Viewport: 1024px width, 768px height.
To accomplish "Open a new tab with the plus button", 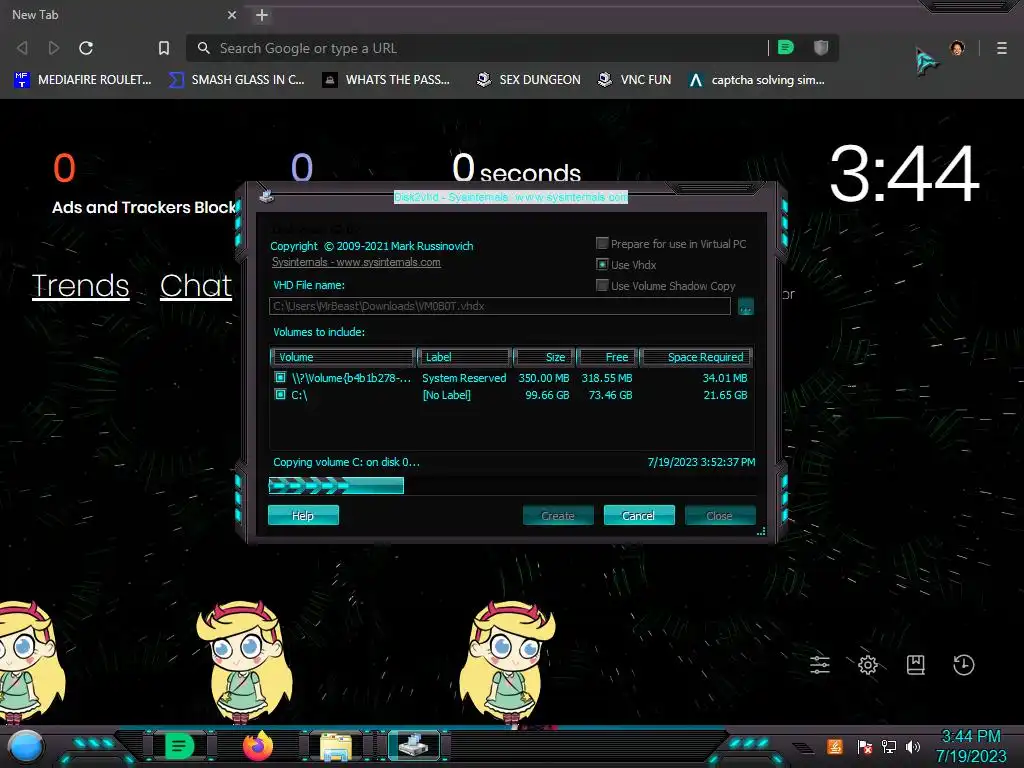I will pos(262,15).
